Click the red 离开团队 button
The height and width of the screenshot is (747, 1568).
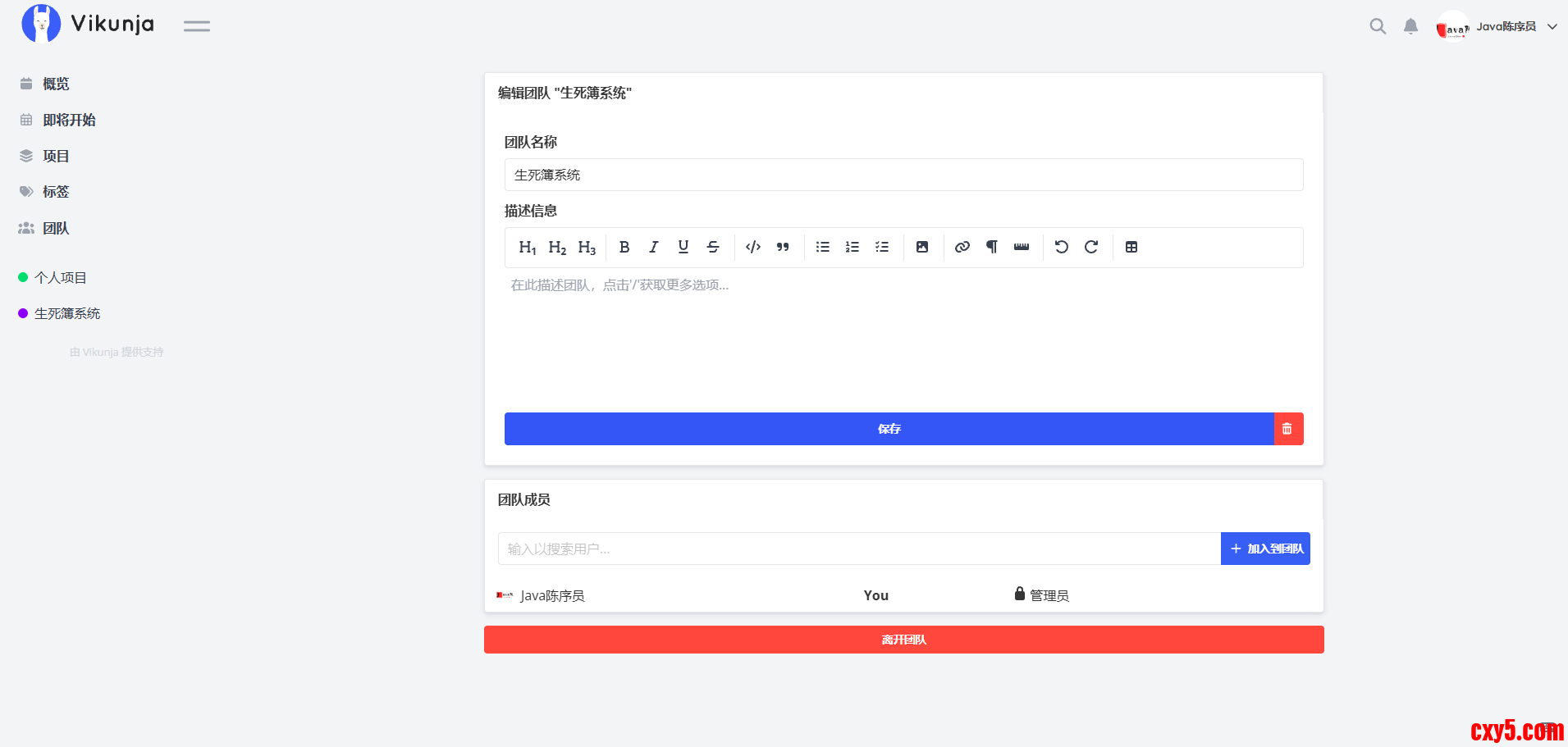(904, 640)
